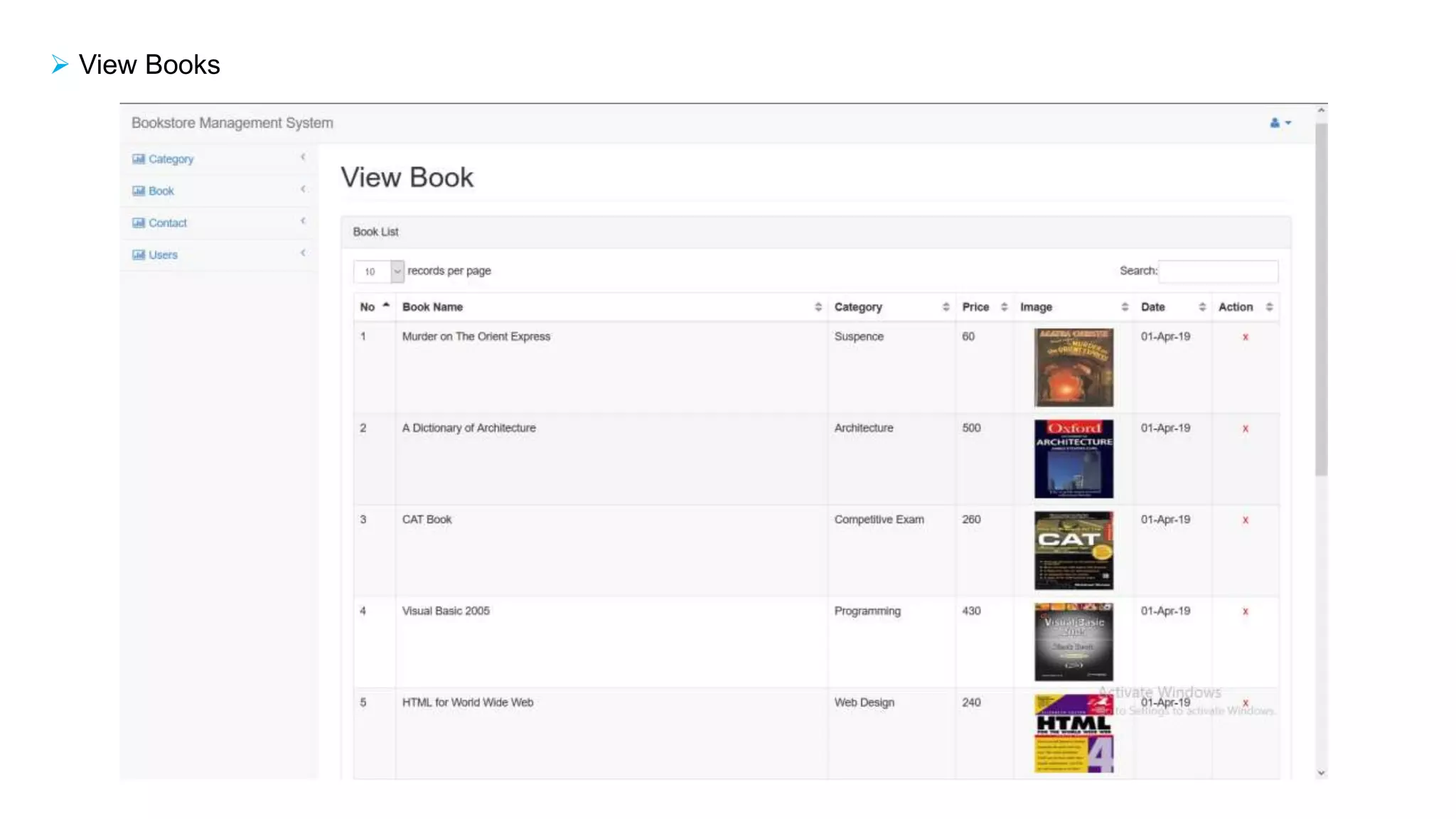This screenshot has height=819, width=1456.
Task: Expand the Category sidebar menu chevron
Action: coord(303,157)
